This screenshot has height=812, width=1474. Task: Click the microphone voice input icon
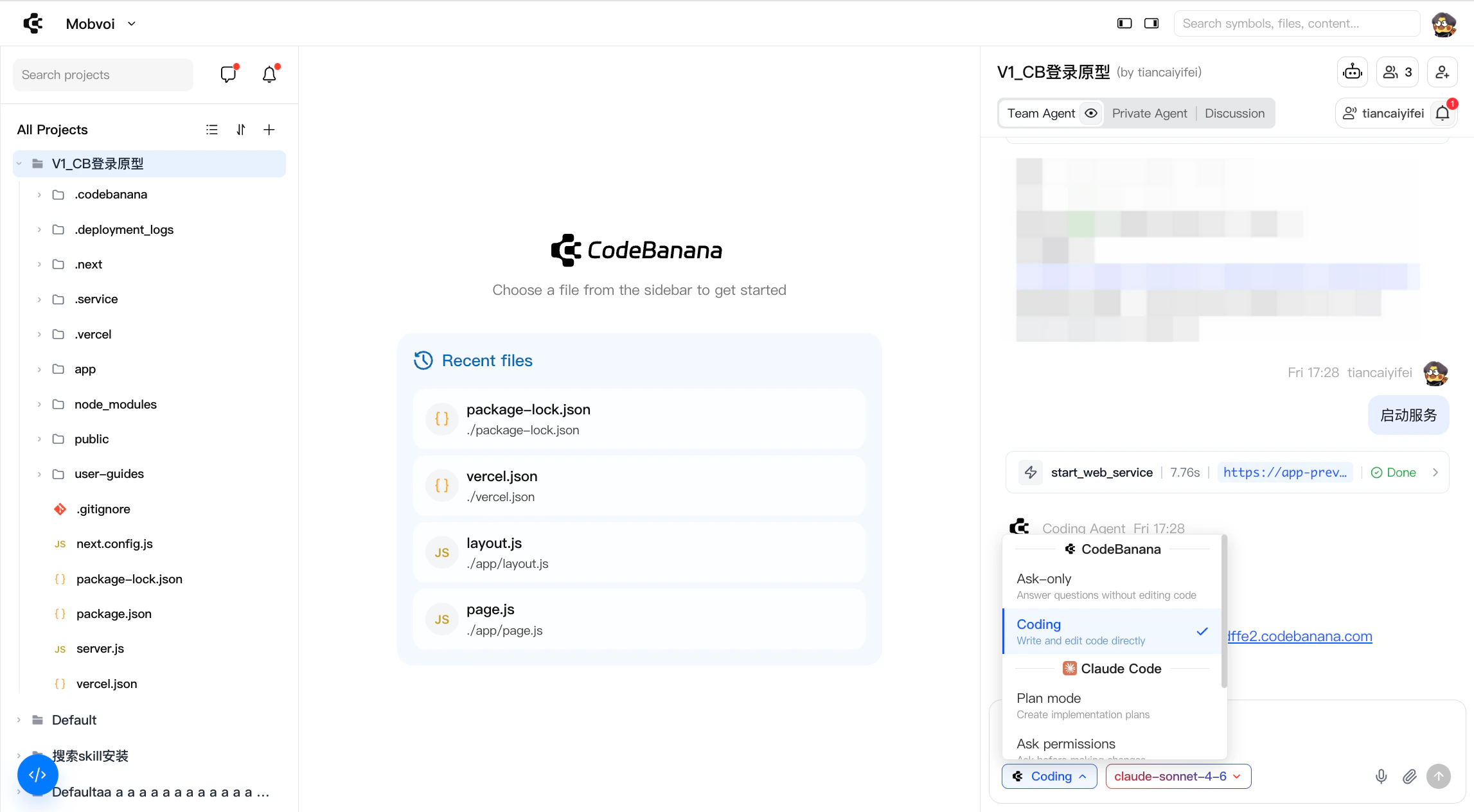[1381, 776]
